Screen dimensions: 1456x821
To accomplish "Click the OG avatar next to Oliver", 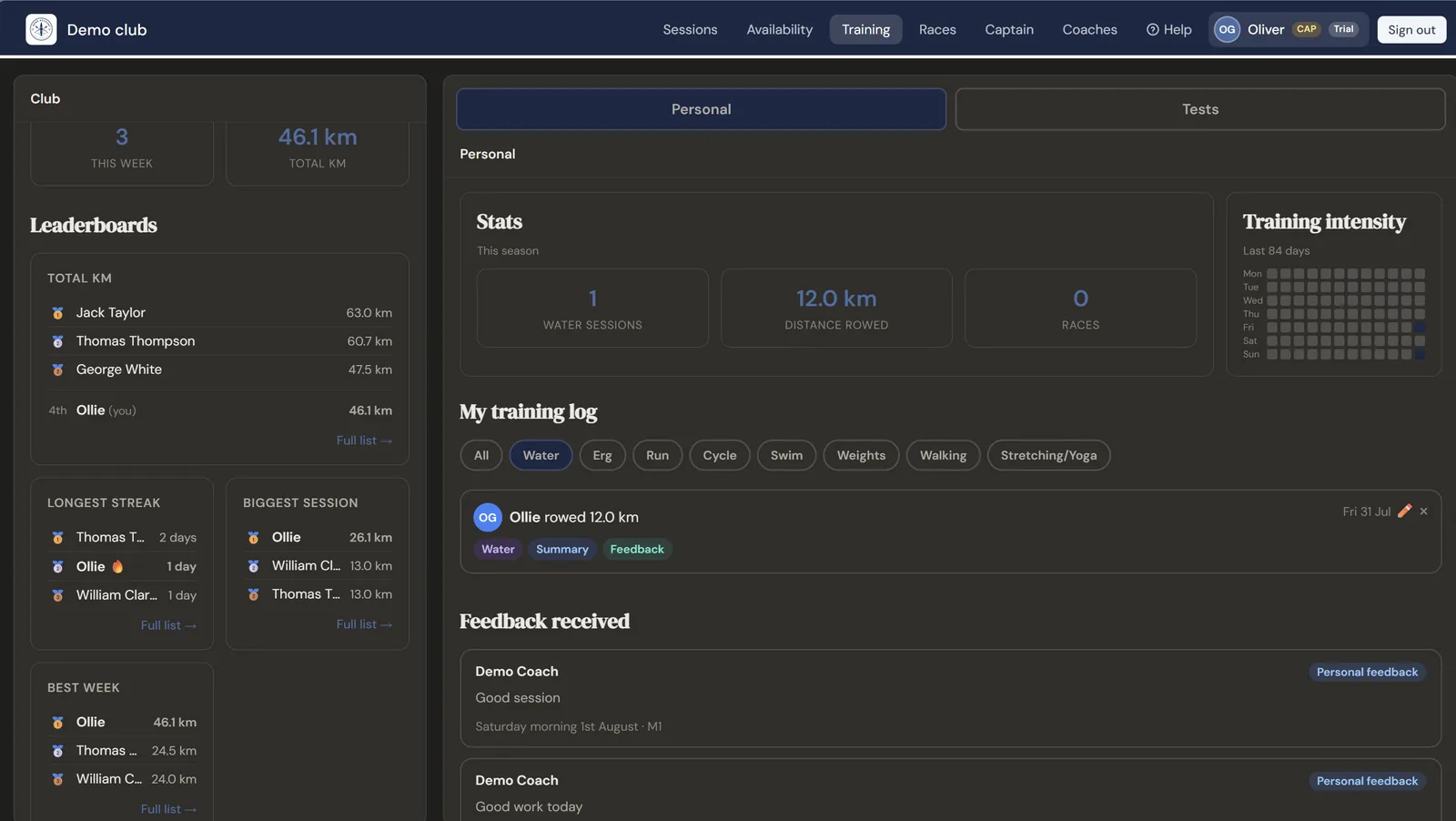I will [x=1227, y=29].
